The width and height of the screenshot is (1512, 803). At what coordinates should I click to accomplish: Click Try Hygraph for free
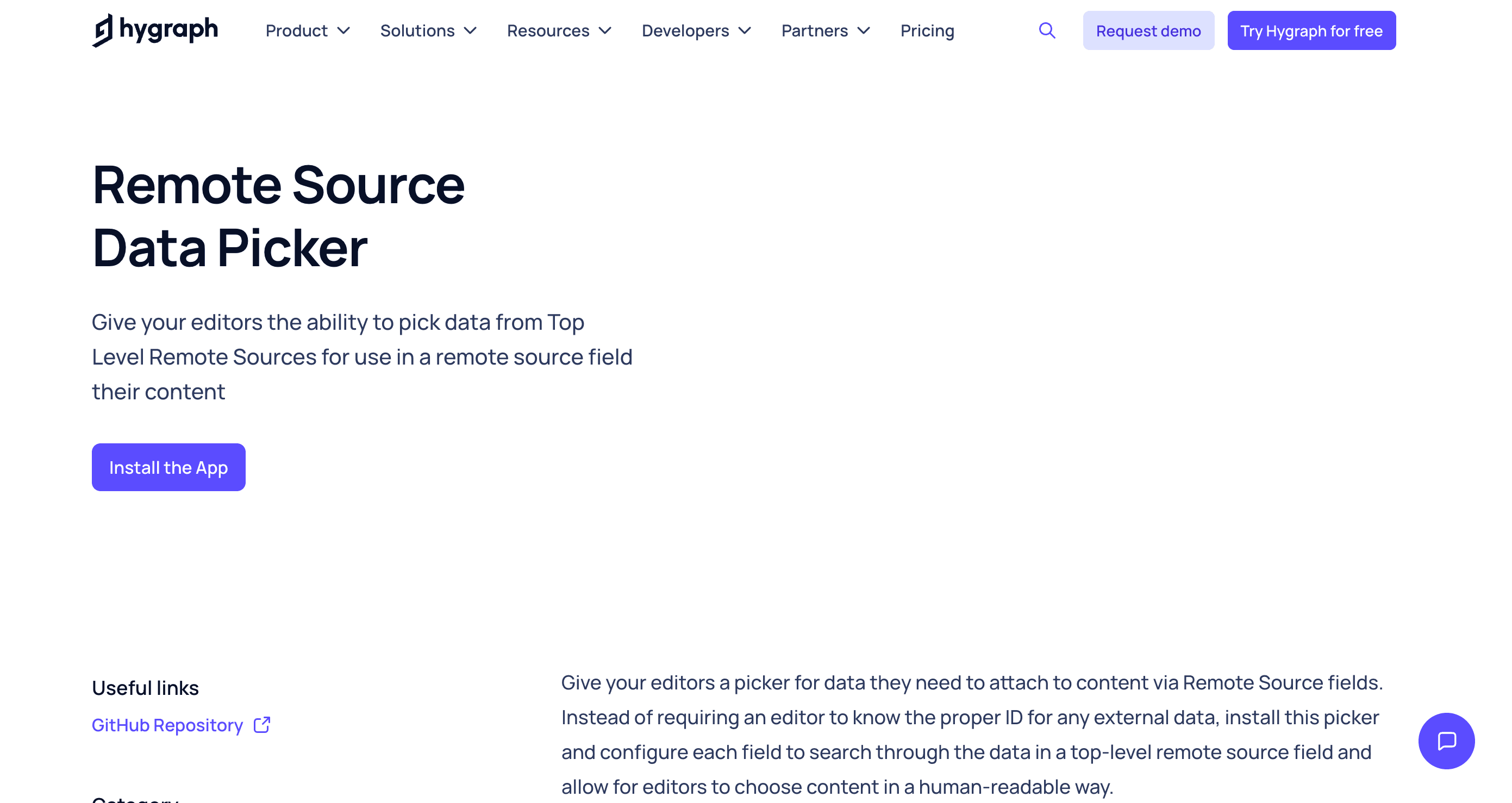pyautogui.click(x=1311, y=30)
